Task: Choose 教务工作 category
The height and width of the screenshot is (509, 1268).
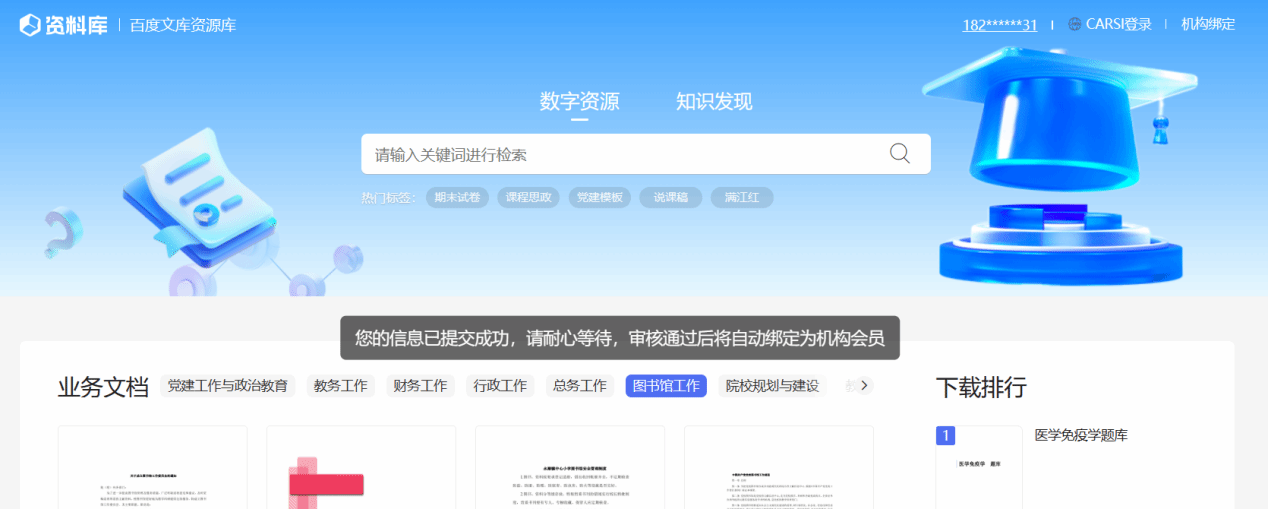Action: pyautogui.click(x=340, y=386)
